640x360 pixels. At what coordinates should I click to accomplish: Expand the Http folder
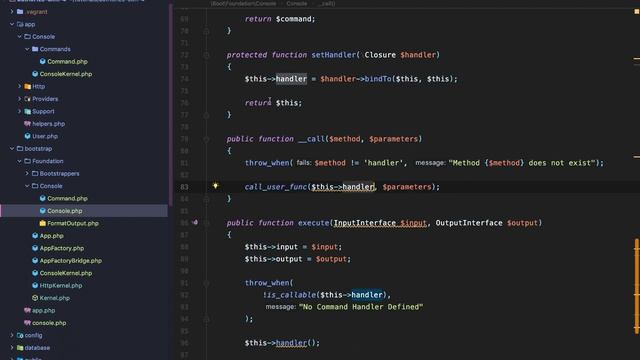pos(19,87)
